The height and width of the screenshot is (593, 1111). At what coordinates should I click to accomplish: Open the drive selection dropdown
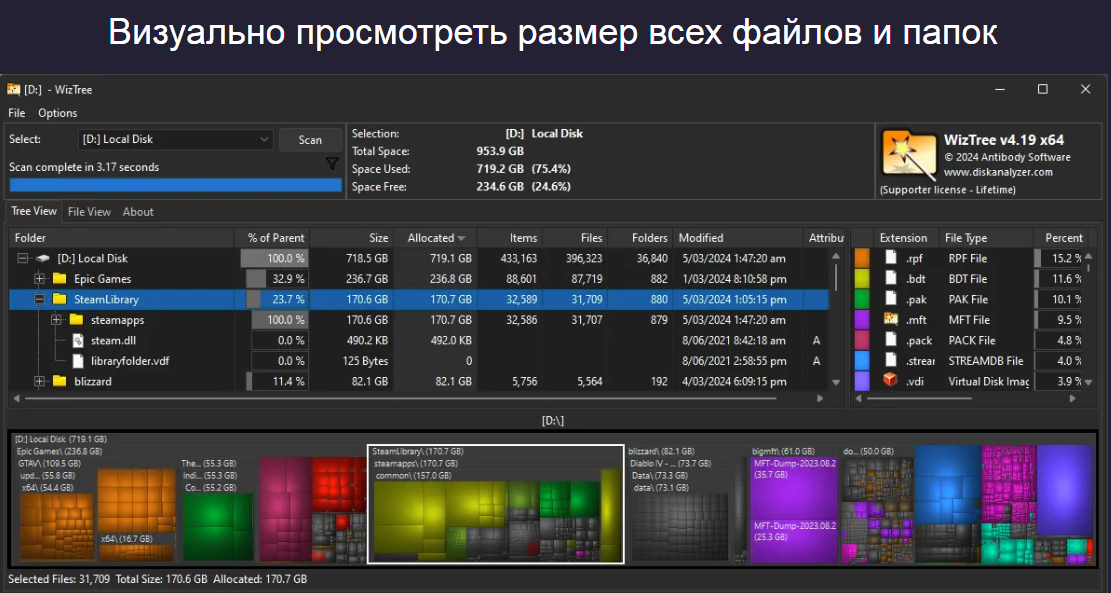coord(174,140)
